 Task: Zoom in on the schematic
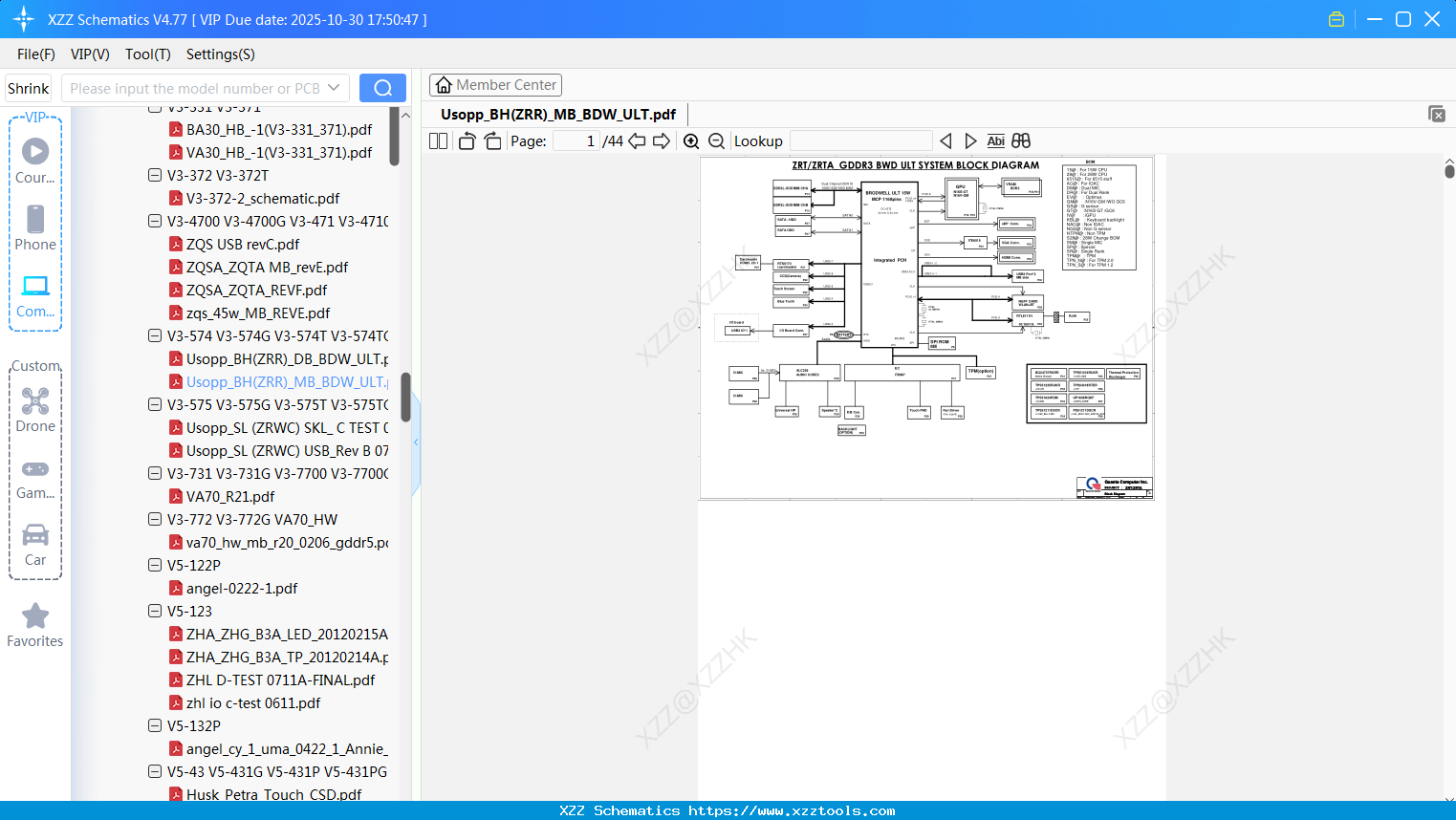[691, 141]
